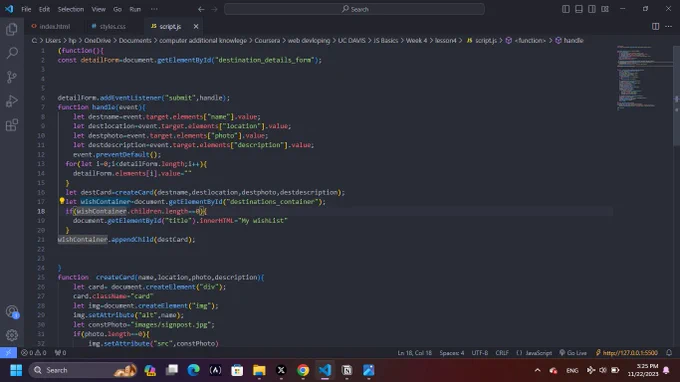Click "appendChild" on line 21

pos(132,239)
